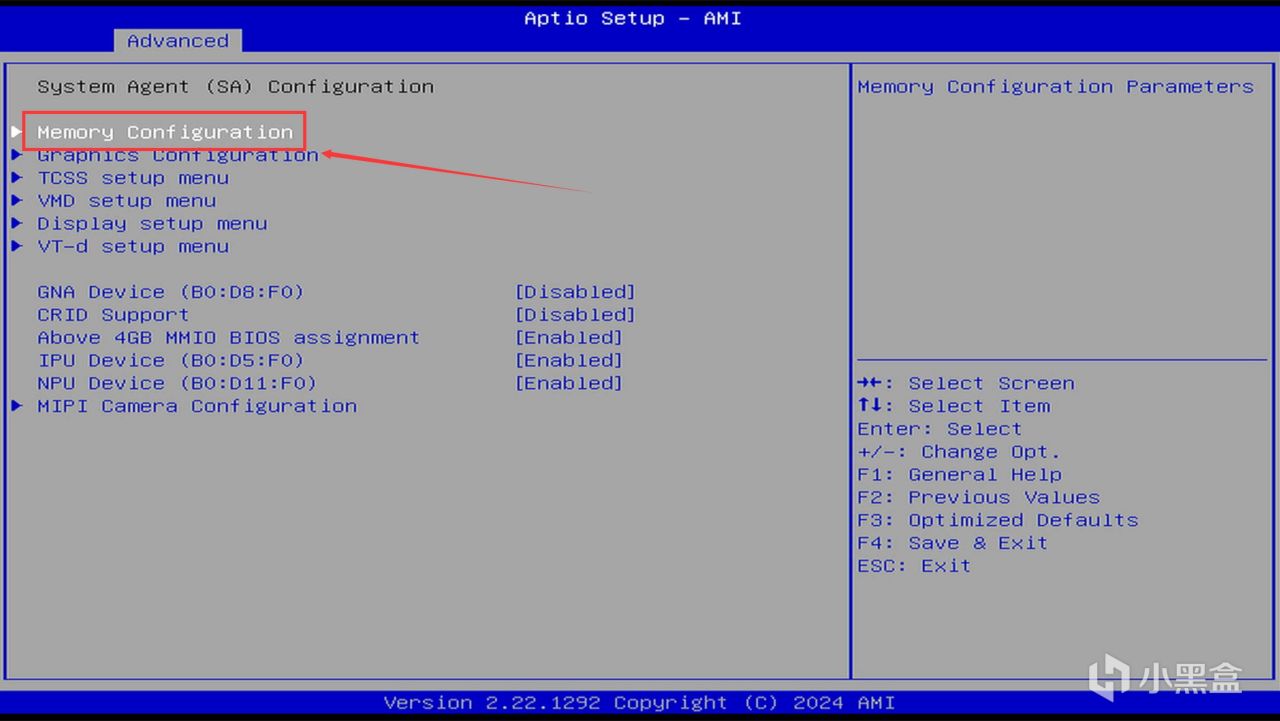Click the ESC: Exit hint
Viewport: 1280px width, 721px height.
click(914, 567)
